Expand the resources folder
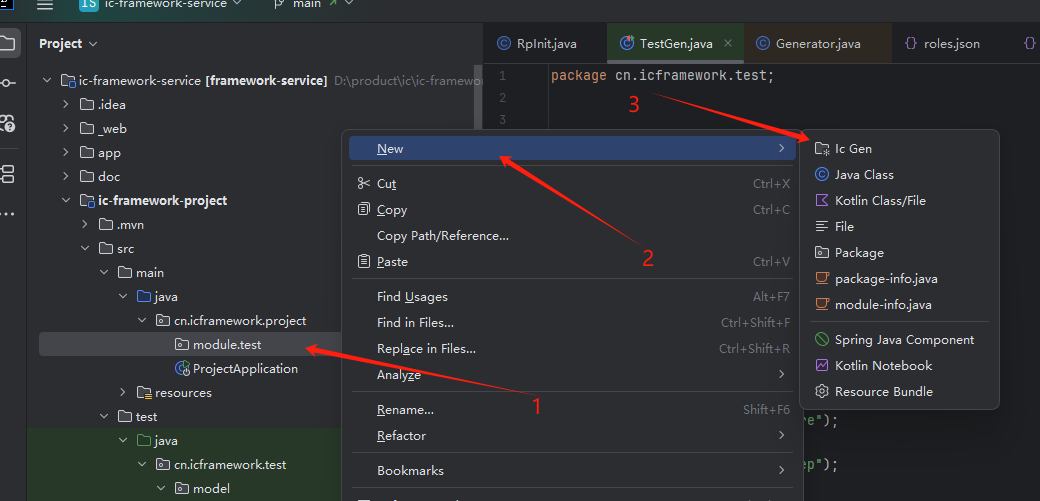This screenshot has width=1040, height=501. (123, 393)
